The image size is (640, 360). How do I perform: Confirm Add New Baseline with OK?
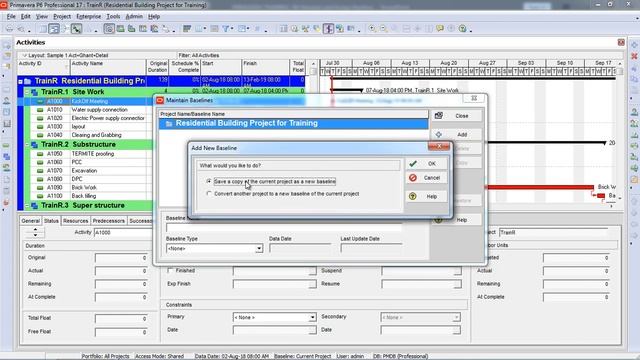pyautogui.click(x=427, y=164)
